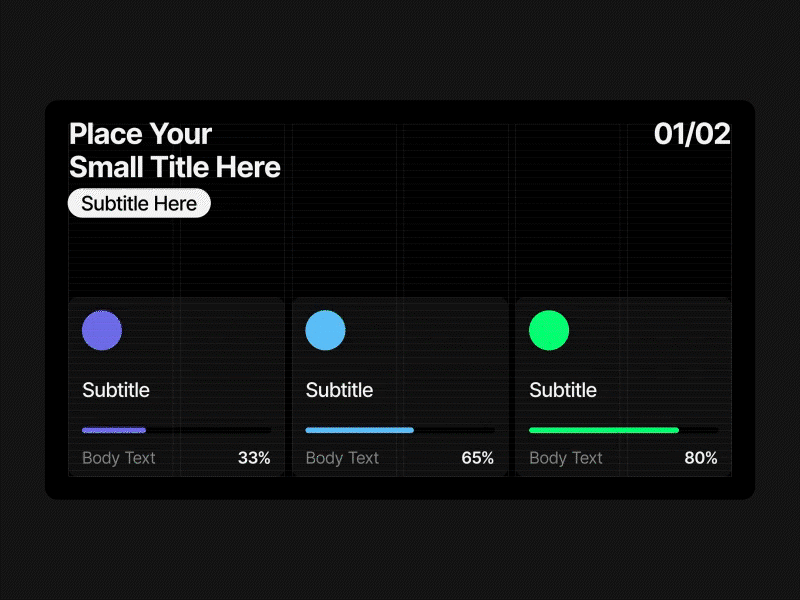Click the 33% value
Viewport: 800px width, 600px height.
(254, 458)
